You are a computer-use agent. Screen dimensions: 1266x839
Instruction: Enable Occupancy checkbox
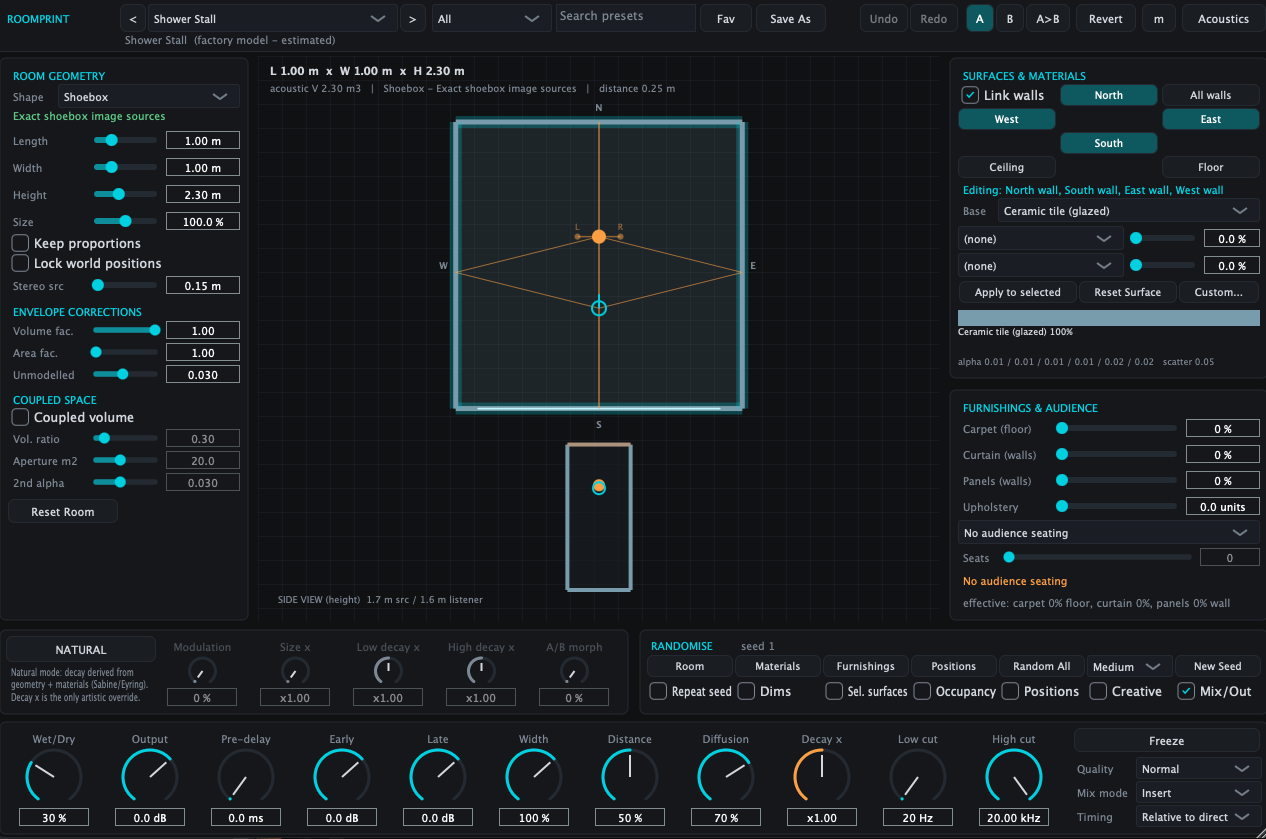pos(922,691)
